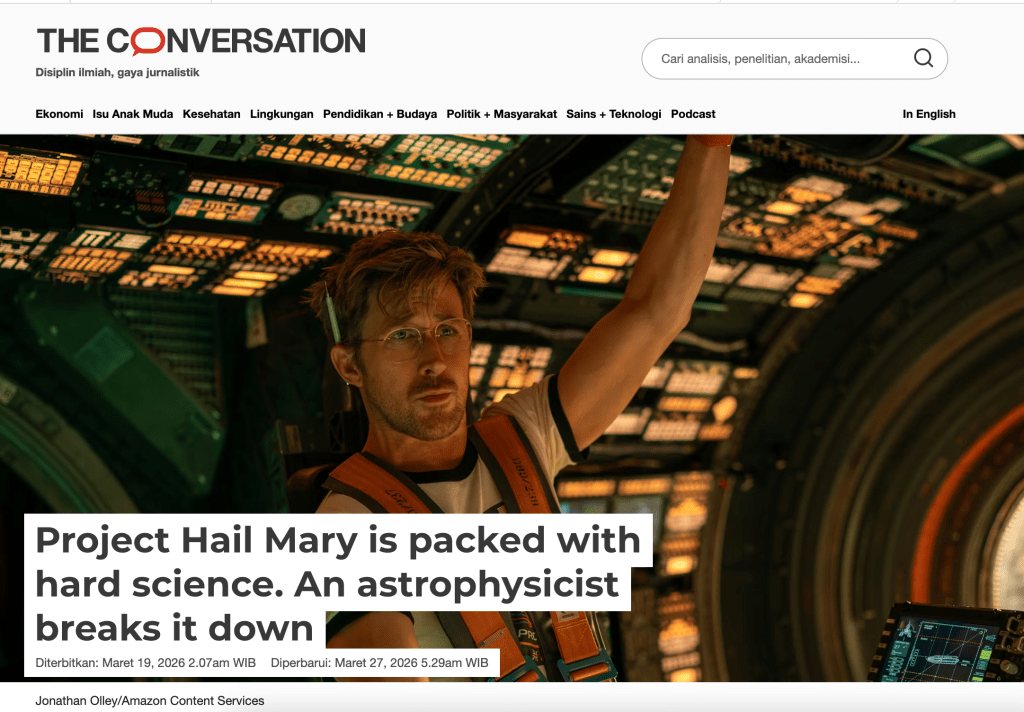This screenshot has height=712, width=1024.
Task: Switch to the In English edition
Action: point(928,114)
